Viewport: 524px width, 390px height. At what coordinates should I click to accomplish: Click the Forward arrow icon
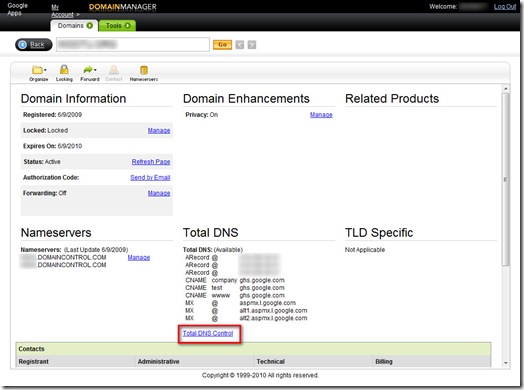[x=88, y=70]
